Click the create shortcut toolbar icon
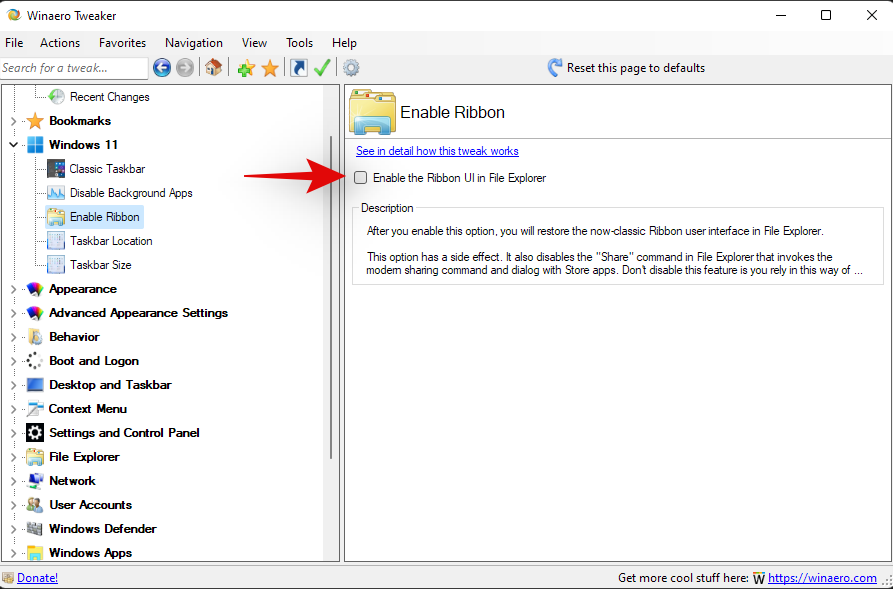This screenshot has height=589, width=893. (299, 68)
